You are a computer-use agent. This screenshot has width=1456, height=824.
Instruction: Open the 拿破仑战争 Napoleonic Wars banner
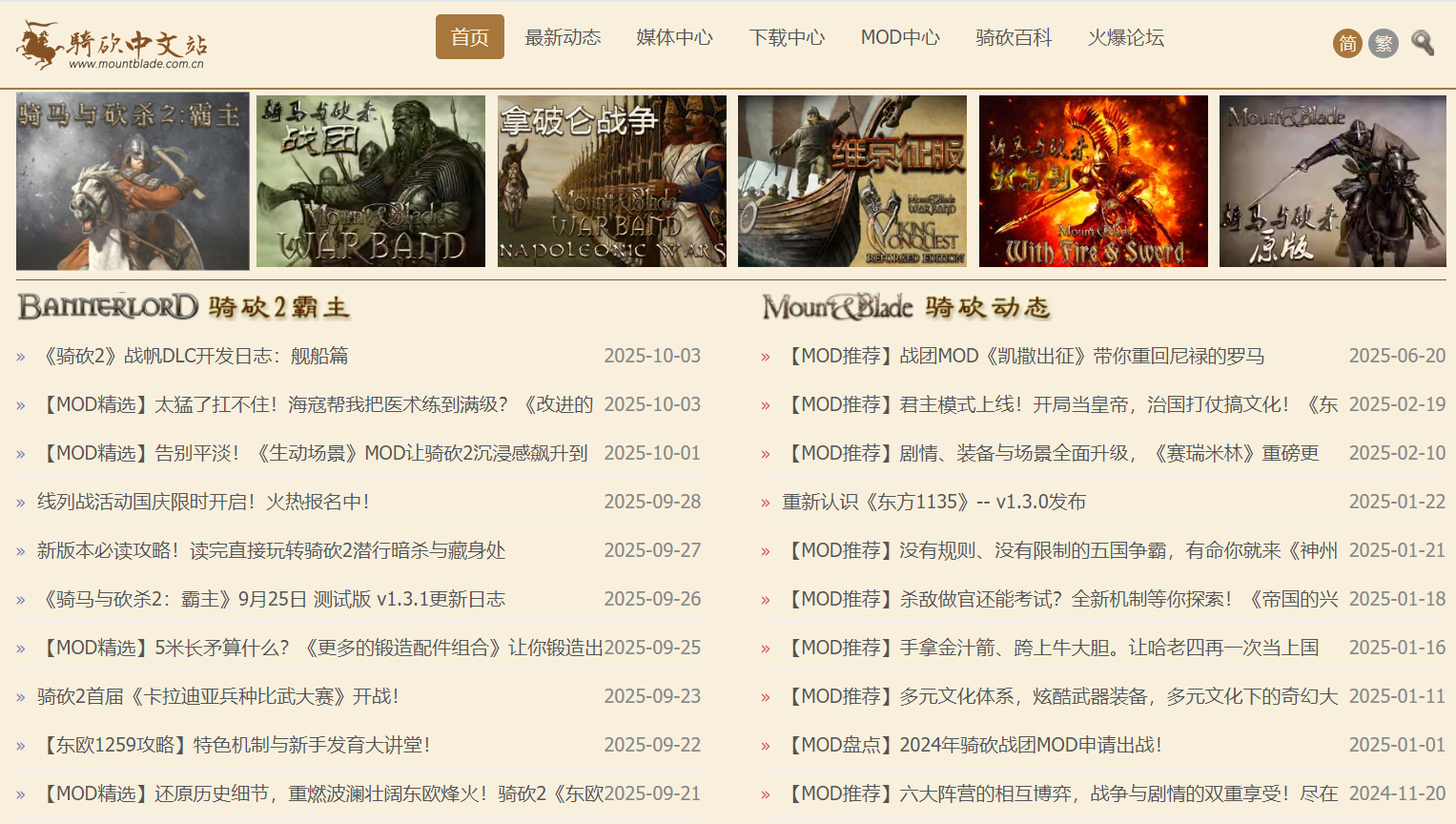(x=612, y=181)
